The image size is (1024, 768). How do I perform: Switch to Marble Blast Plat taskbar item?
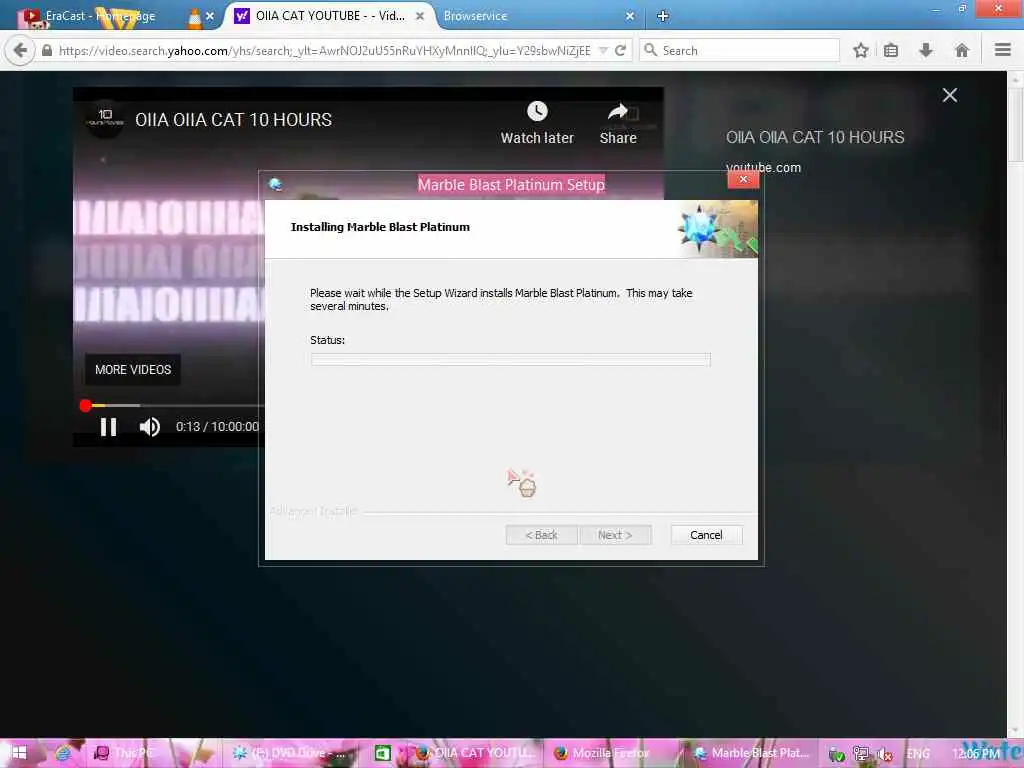pos(751,753)
